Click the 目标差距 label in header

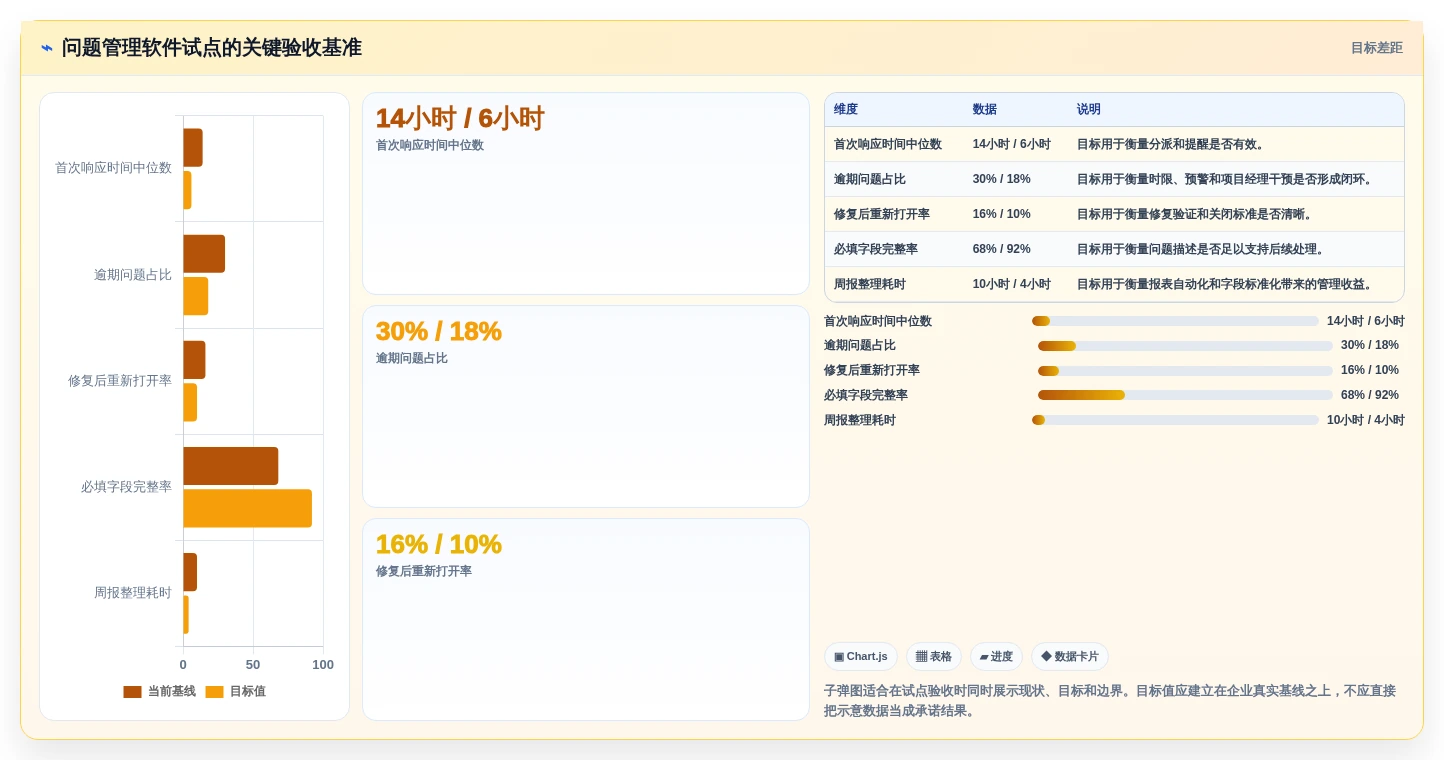click(1376, 48)
